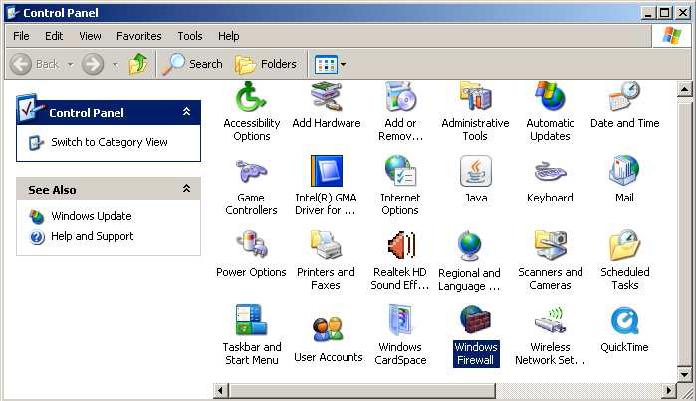Open Administrative Tools icon
Image resolution: width=696 pixels, height=401 pixels.
point(475,97)
